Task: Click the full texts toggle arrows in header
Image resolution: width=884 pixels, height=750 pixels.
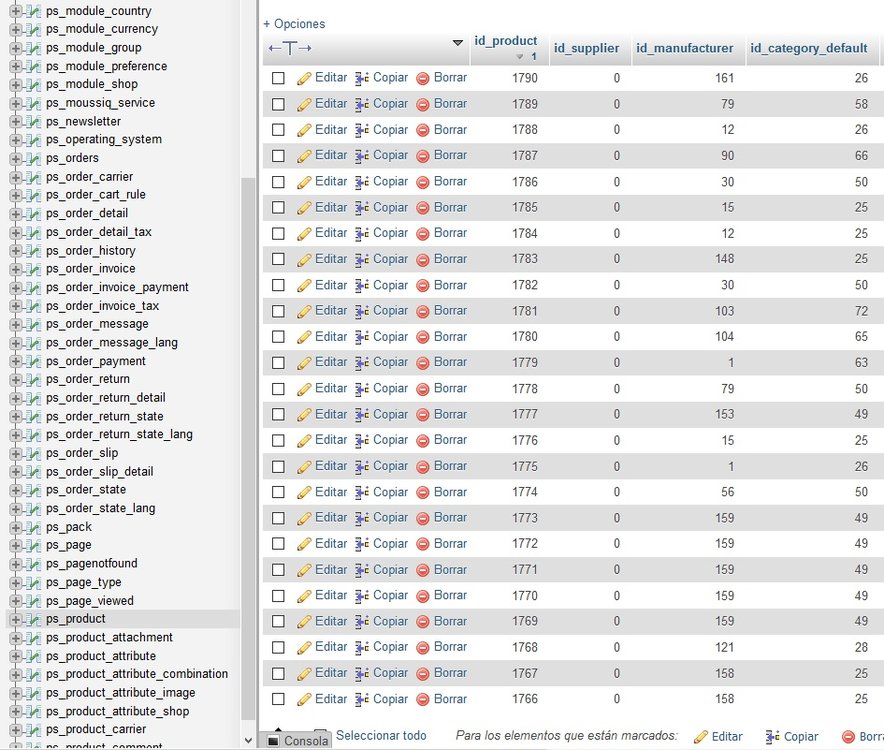Action: (x=290, y=48)
